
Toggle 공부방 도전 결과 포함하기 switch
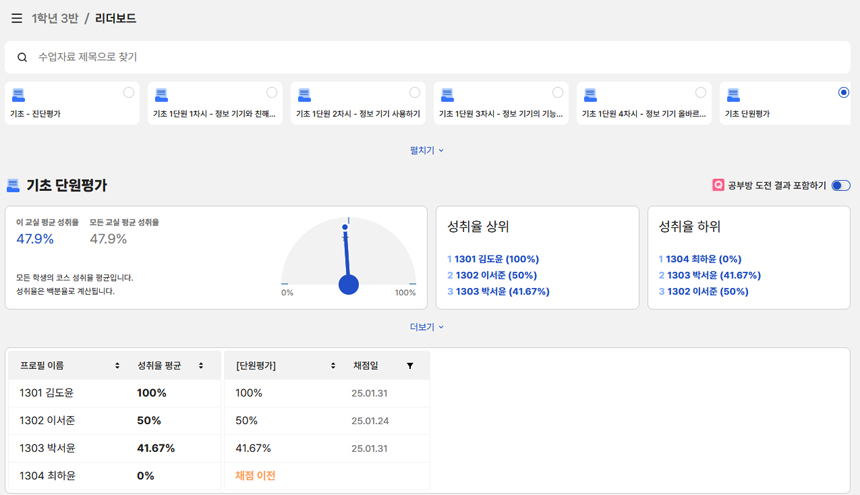click(x=841, y=185)
